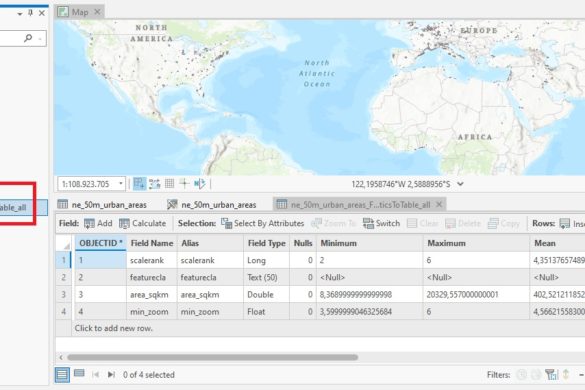Open the coordinate display units dropdown
Screen dimensions: 585x390
(460, 184)
